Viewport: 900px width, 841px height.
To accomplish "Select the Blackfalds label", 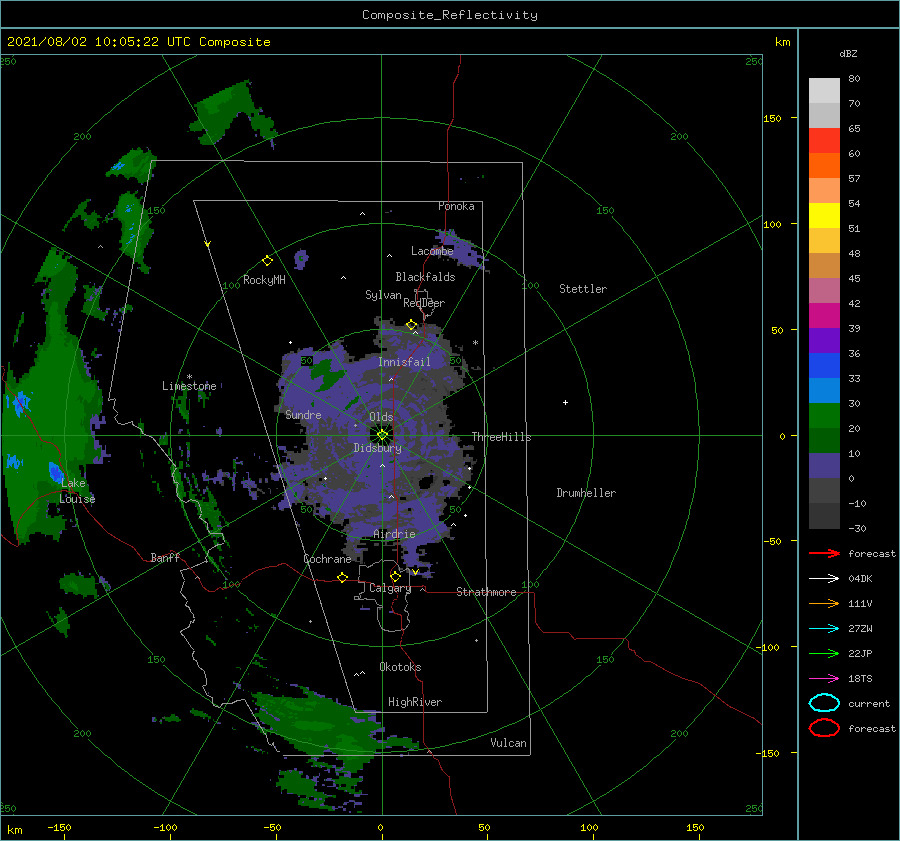I will point(425,277).
